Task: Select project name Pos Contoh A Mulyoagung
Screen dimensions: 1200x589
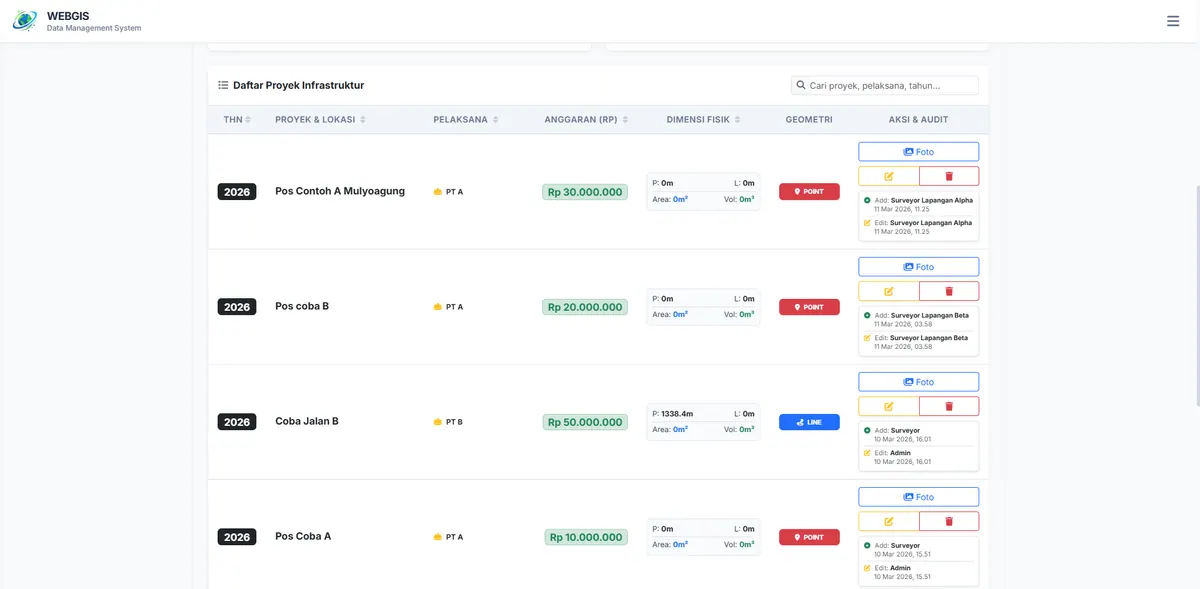Action: coord(340,191)
